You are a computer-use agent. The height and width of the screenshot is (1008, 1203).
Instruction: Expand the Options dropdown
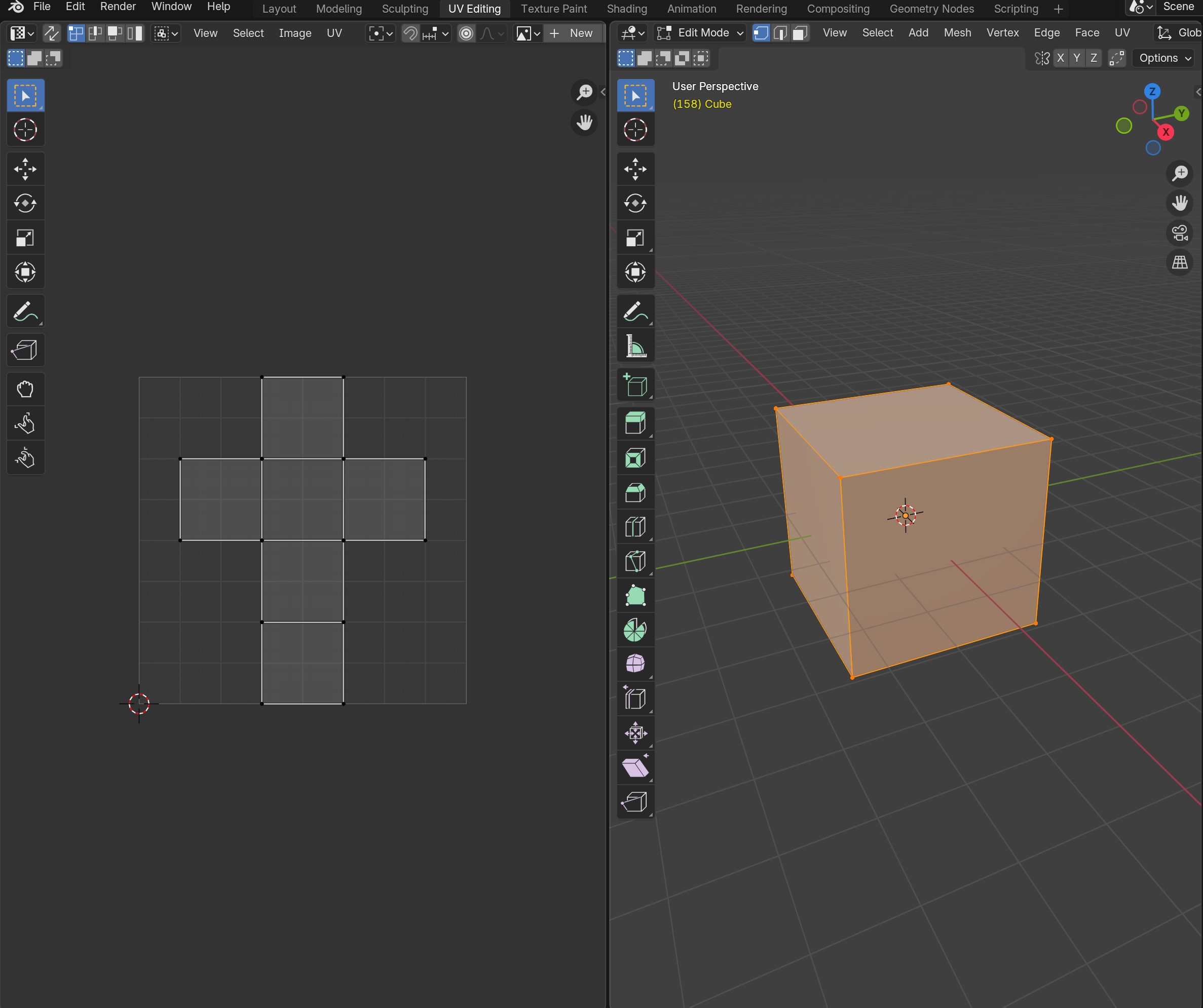(1164, 58)
